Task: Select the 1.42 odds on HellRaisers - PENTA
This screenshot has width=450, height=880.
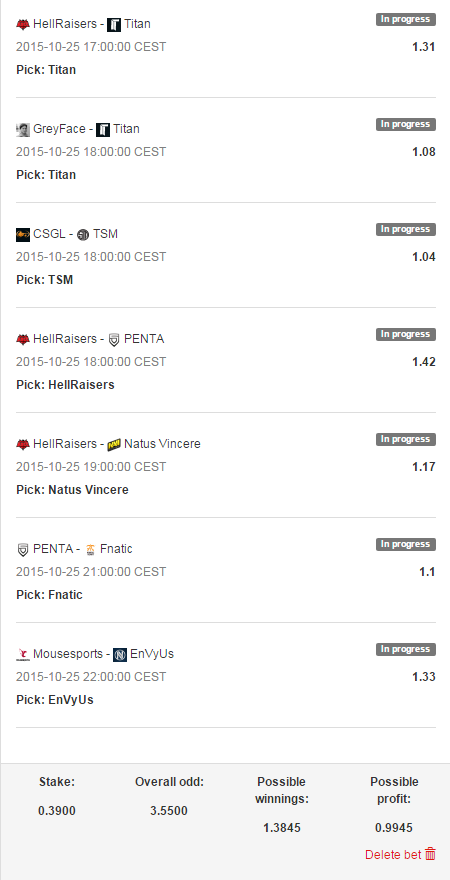Action: tap(424, 362)
